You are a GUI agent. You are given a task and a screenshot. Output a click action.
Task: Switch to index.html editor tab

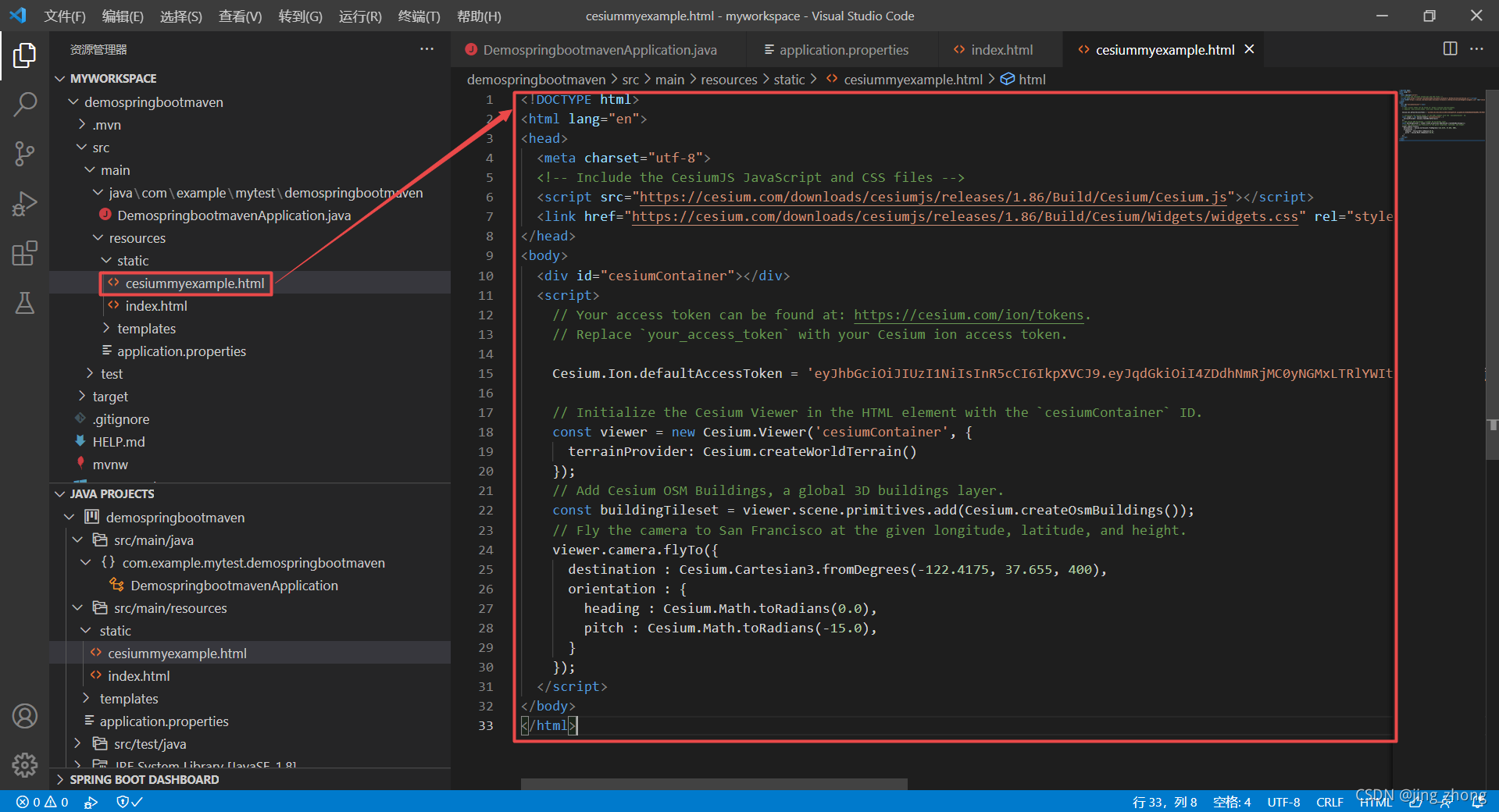(x=1001, y=50)
